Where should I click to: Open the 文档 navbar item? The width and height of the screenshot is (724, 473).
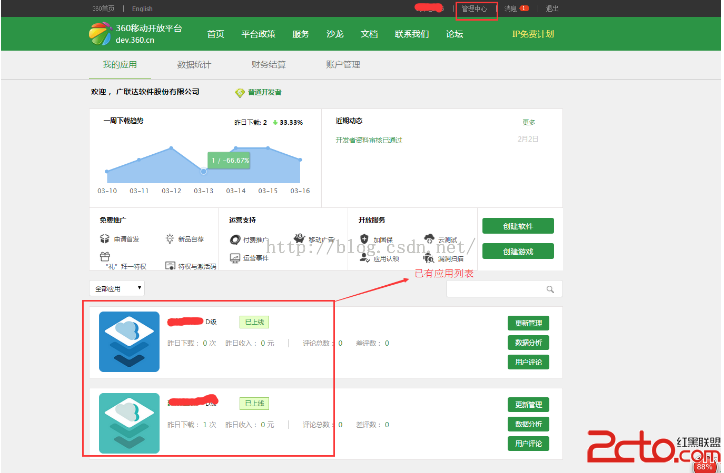(x=369, y=34)
